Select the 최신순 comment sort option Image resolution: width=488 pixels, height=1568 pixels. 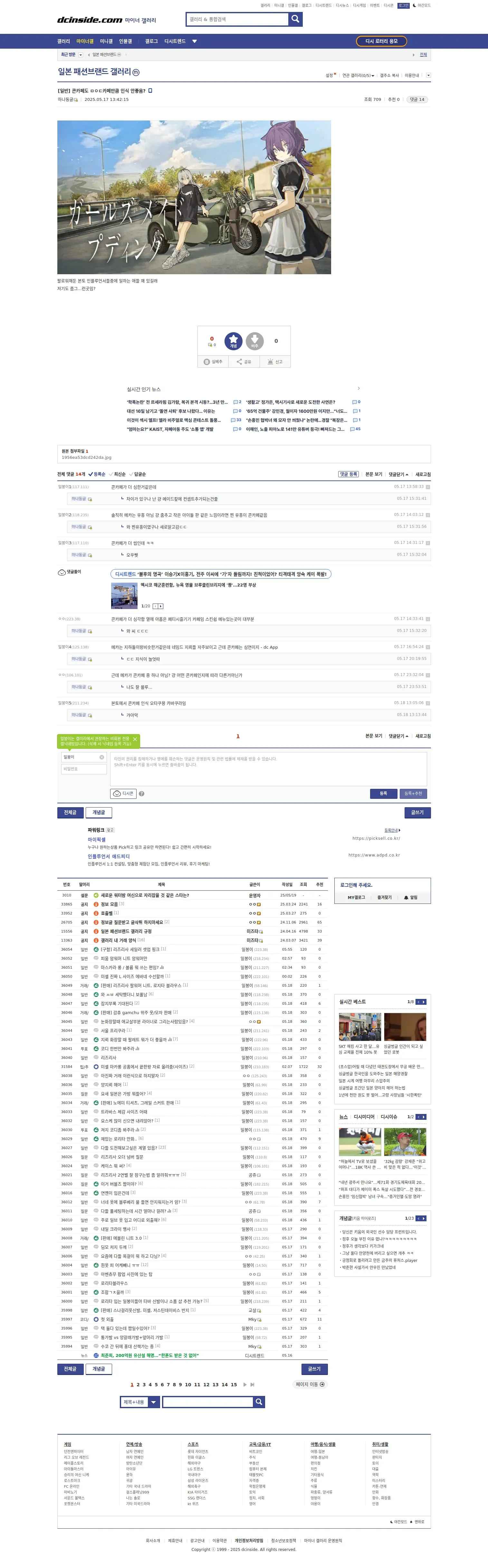118,474
